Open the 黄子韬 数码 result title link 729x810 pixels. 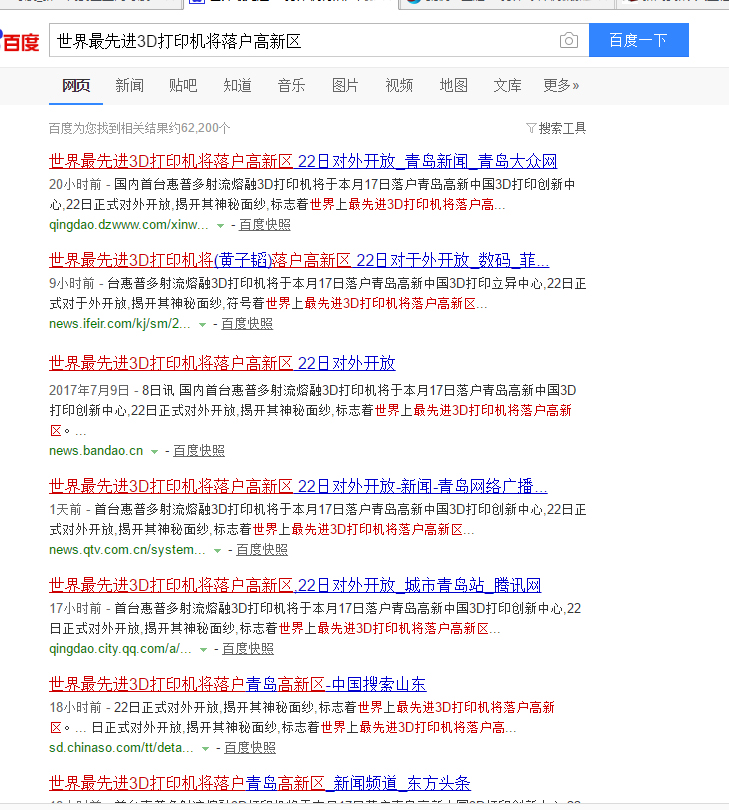(x=299, y=260)
